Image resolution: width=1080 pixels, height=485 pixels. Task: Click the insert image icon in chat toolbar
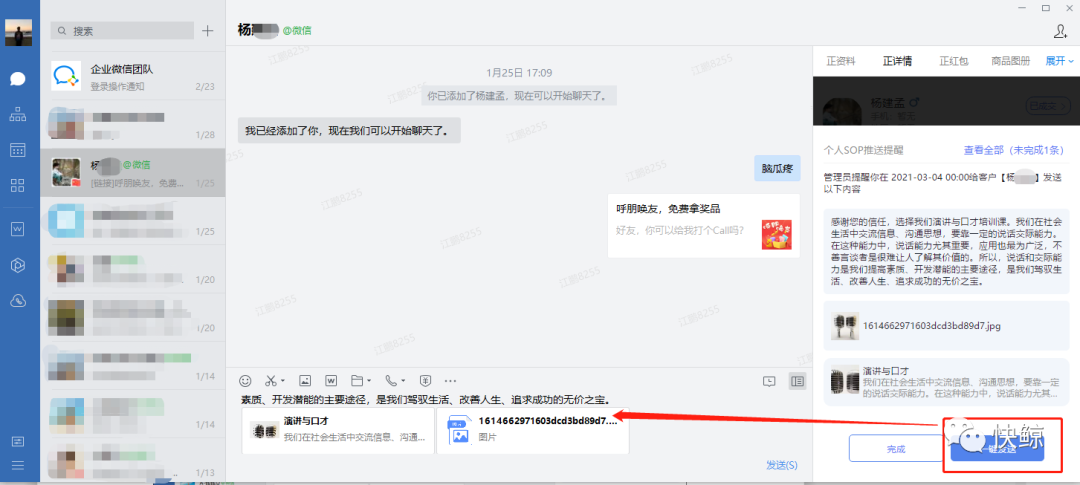click(x=306, y=381)
